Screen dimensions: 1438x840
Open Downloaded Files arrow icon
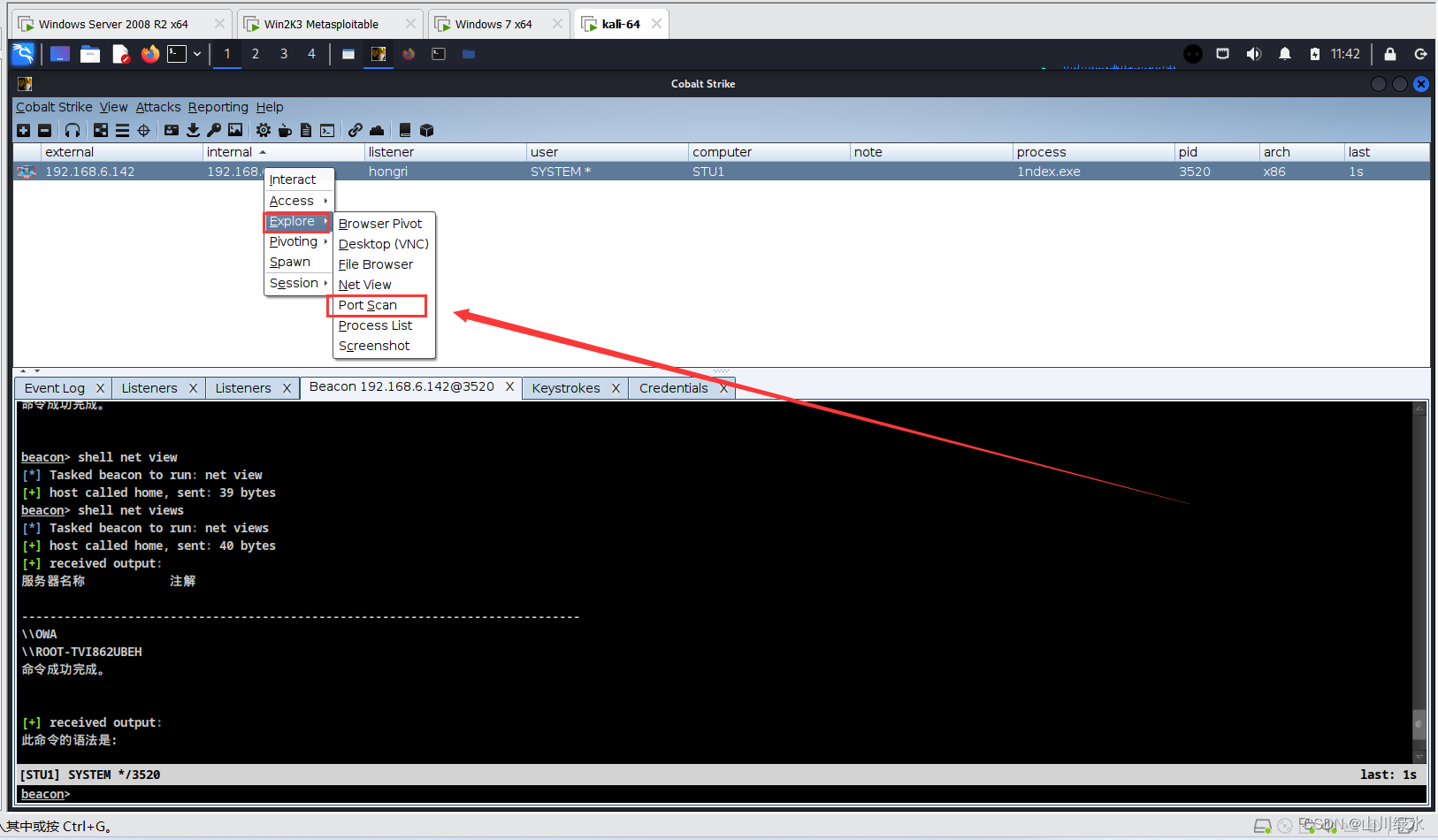pyautogui.click(x=193, y=130)
